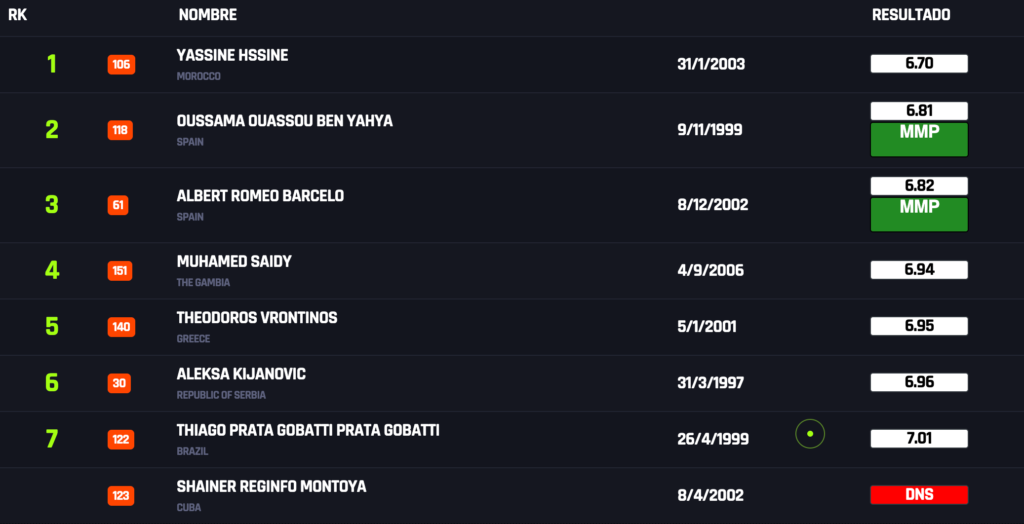Select the bib badge numbered 61

(118, 205)
